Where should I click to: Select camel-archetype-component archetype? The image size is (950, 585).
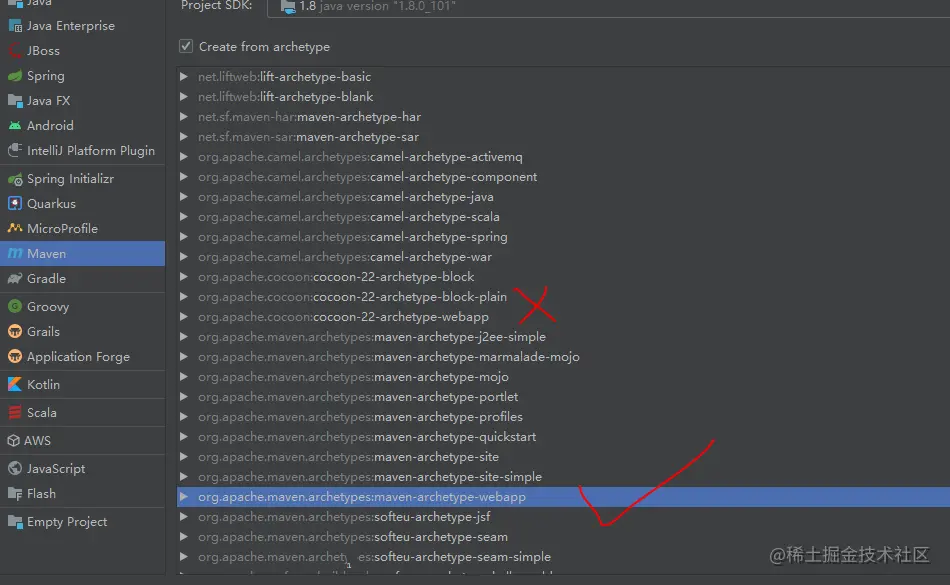coord(367,177)
